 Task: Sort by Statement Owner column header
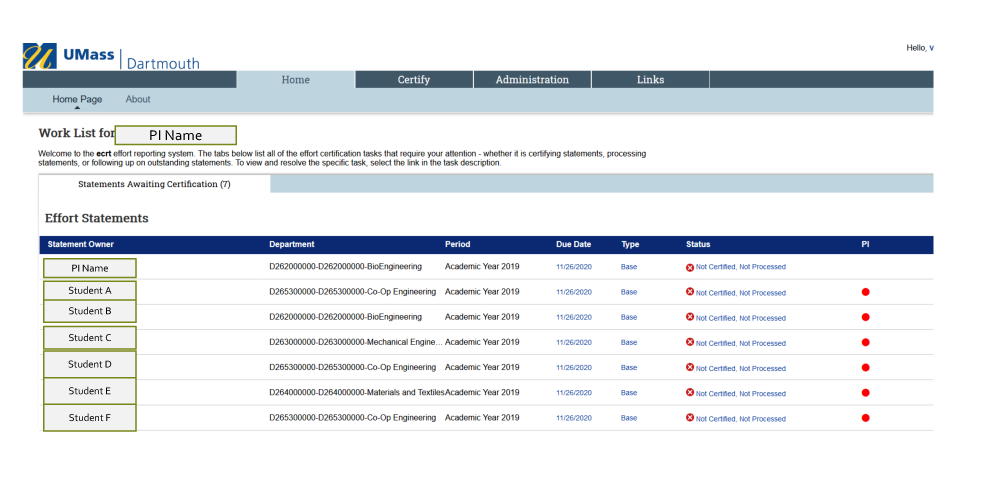point(81,245)
